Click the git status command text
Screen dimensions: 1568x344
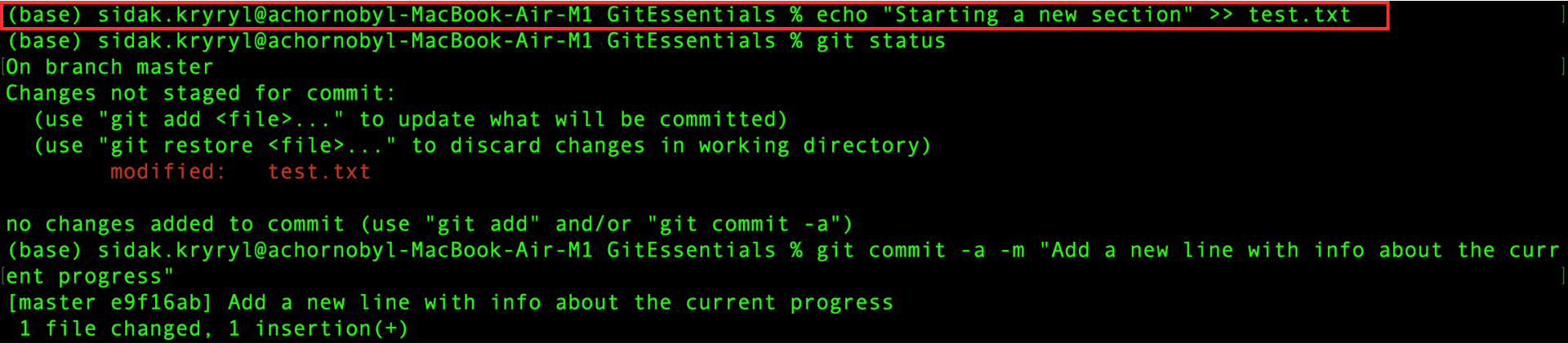[880, 41]
